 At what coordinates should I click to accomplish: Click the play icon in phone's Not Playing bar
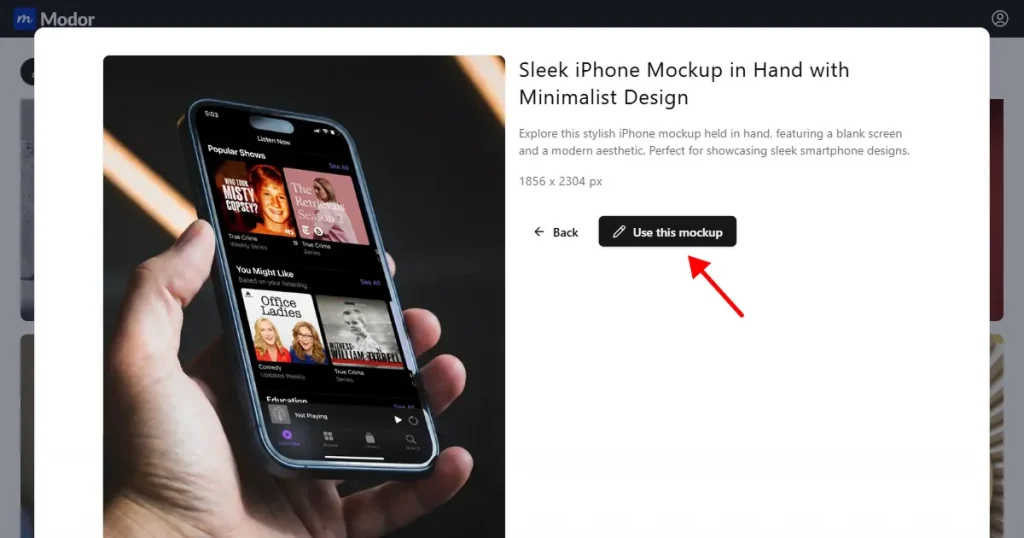coord(397,420)
